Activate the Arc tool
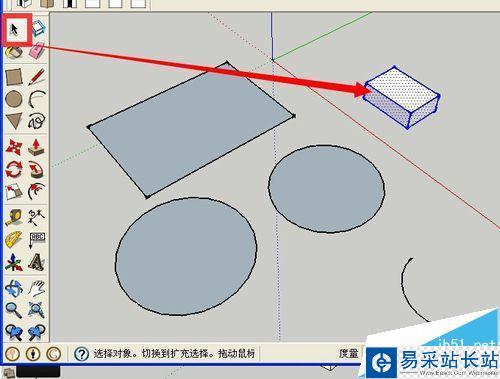500x379 pixels. point(37,99)
